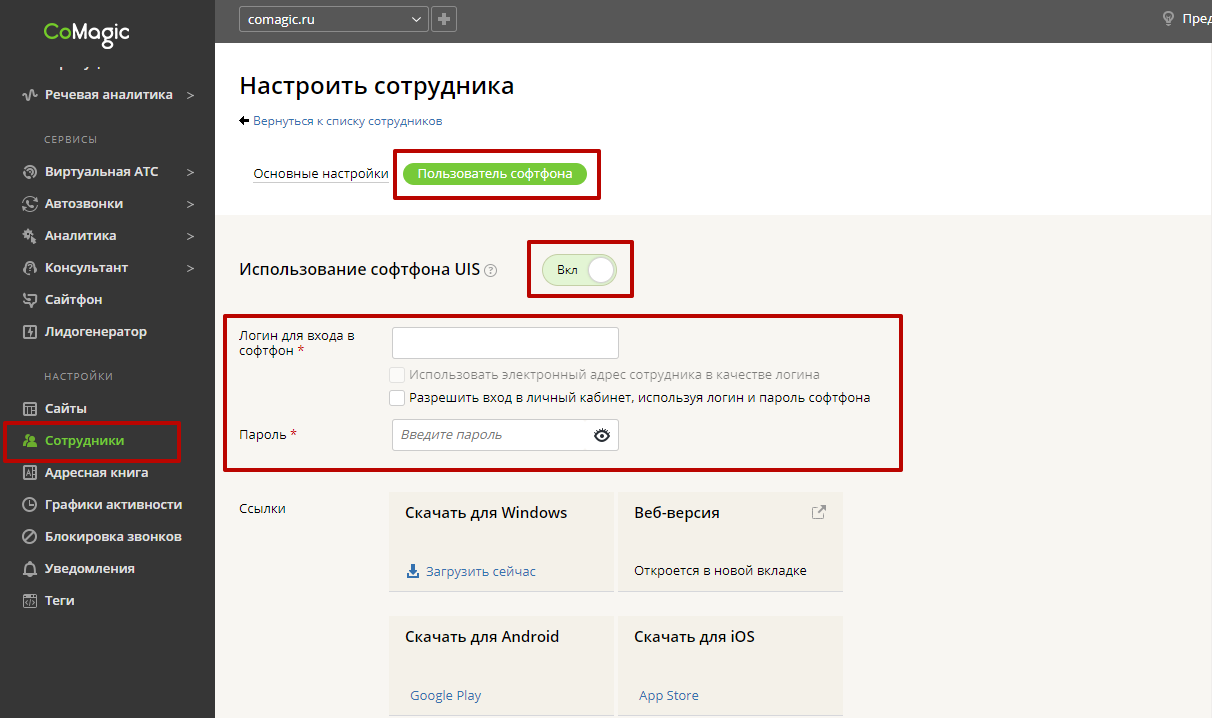Click the help question mark near softphone UIS

(x=490, y=270)
